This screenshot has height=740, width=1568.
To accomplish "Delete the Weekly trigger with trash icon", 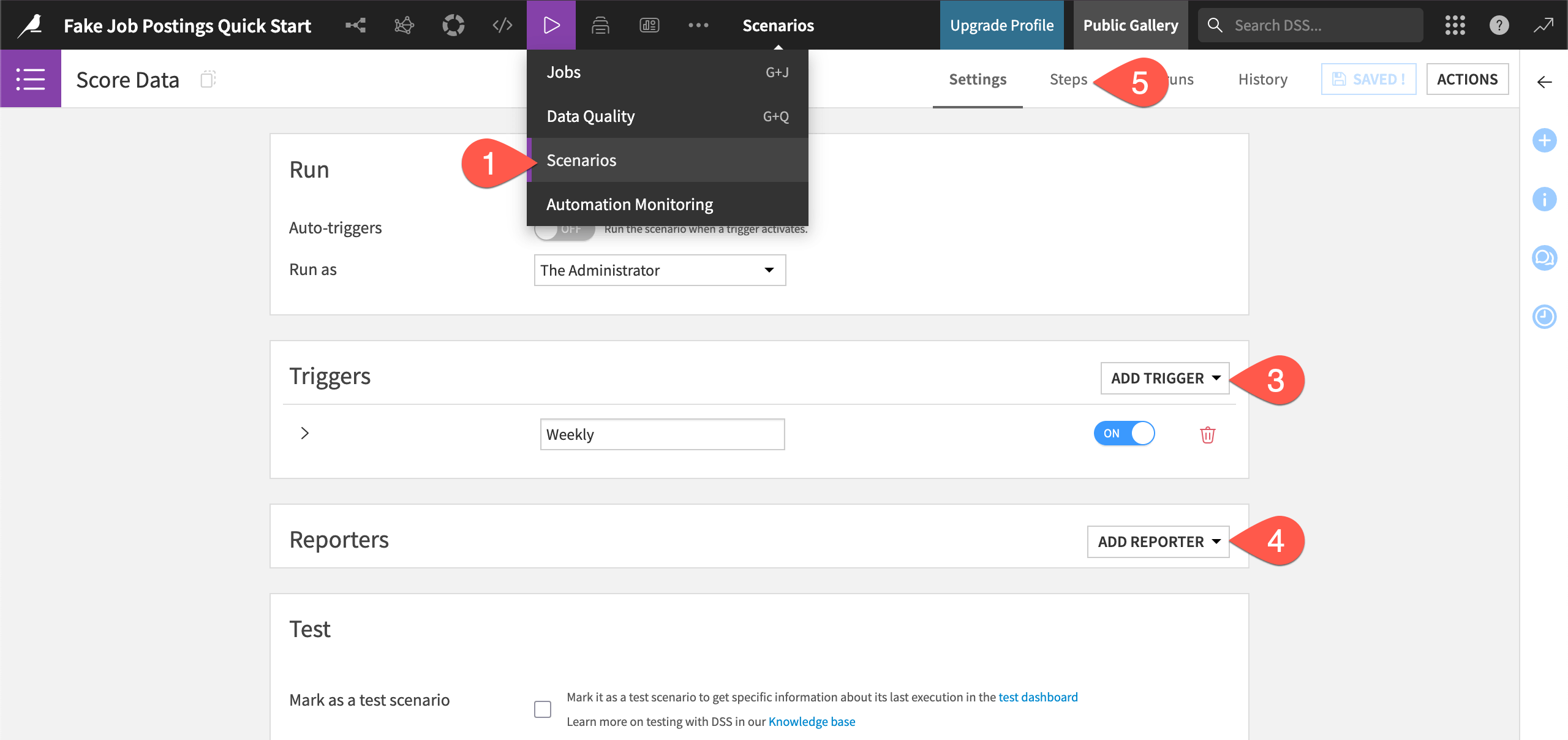I will click(1207, 435).
